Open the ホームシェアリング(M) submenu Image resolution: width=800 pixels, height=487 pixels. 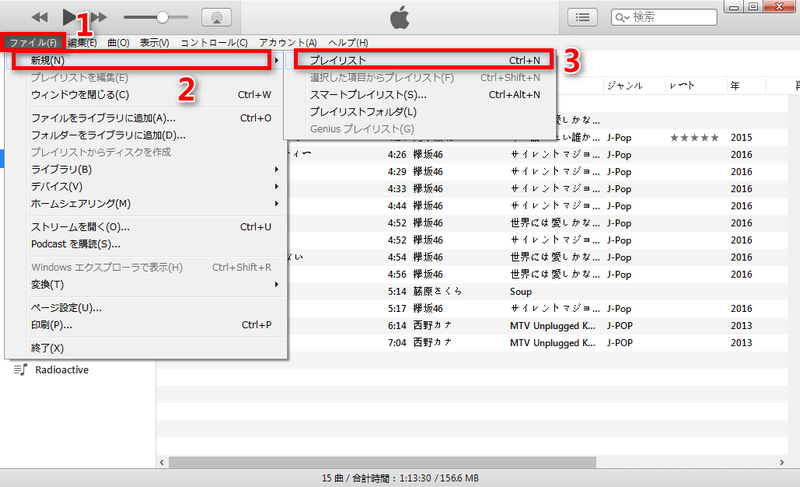[x=145, y=203]
